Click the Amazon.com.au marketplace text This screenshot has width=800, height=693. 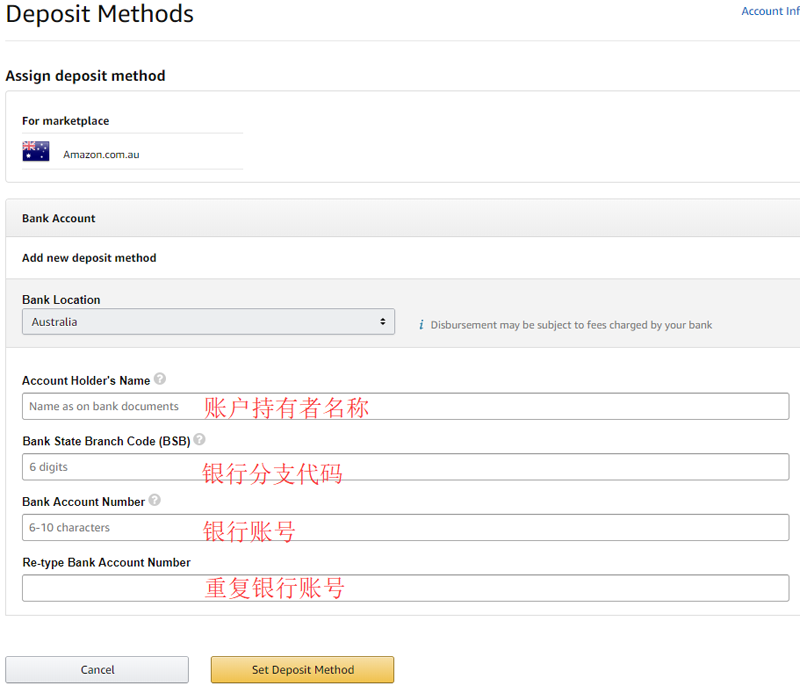pyautogui.click(x=101, y=155)
